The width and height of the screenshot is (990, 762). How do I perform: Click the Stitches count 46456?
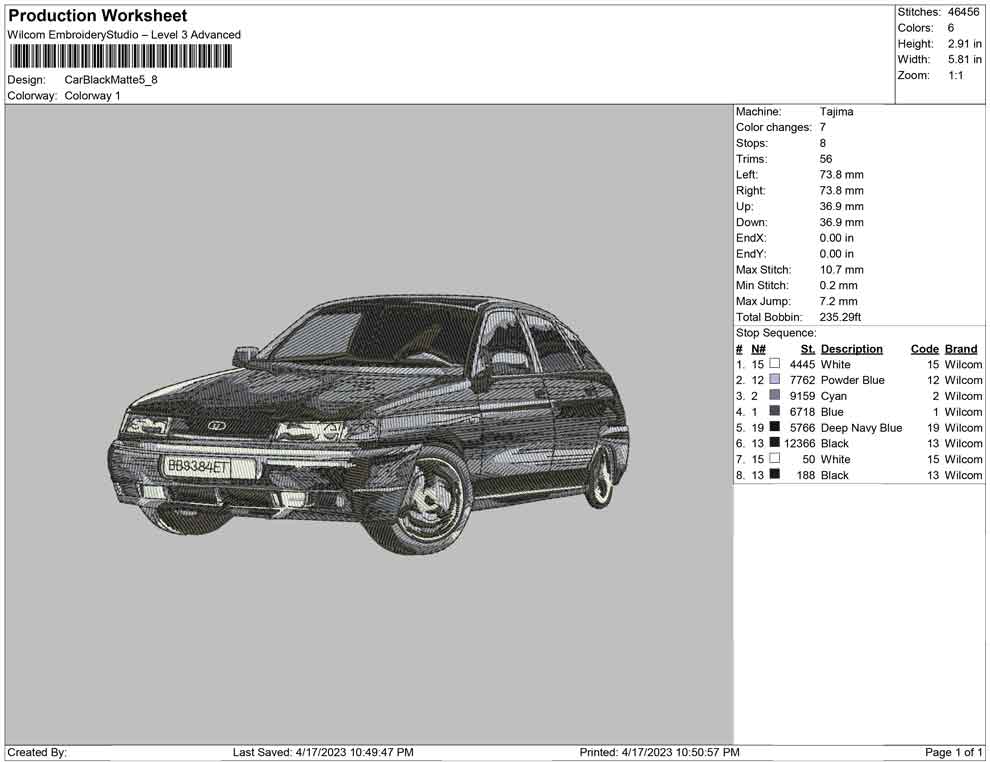(962, 12)
